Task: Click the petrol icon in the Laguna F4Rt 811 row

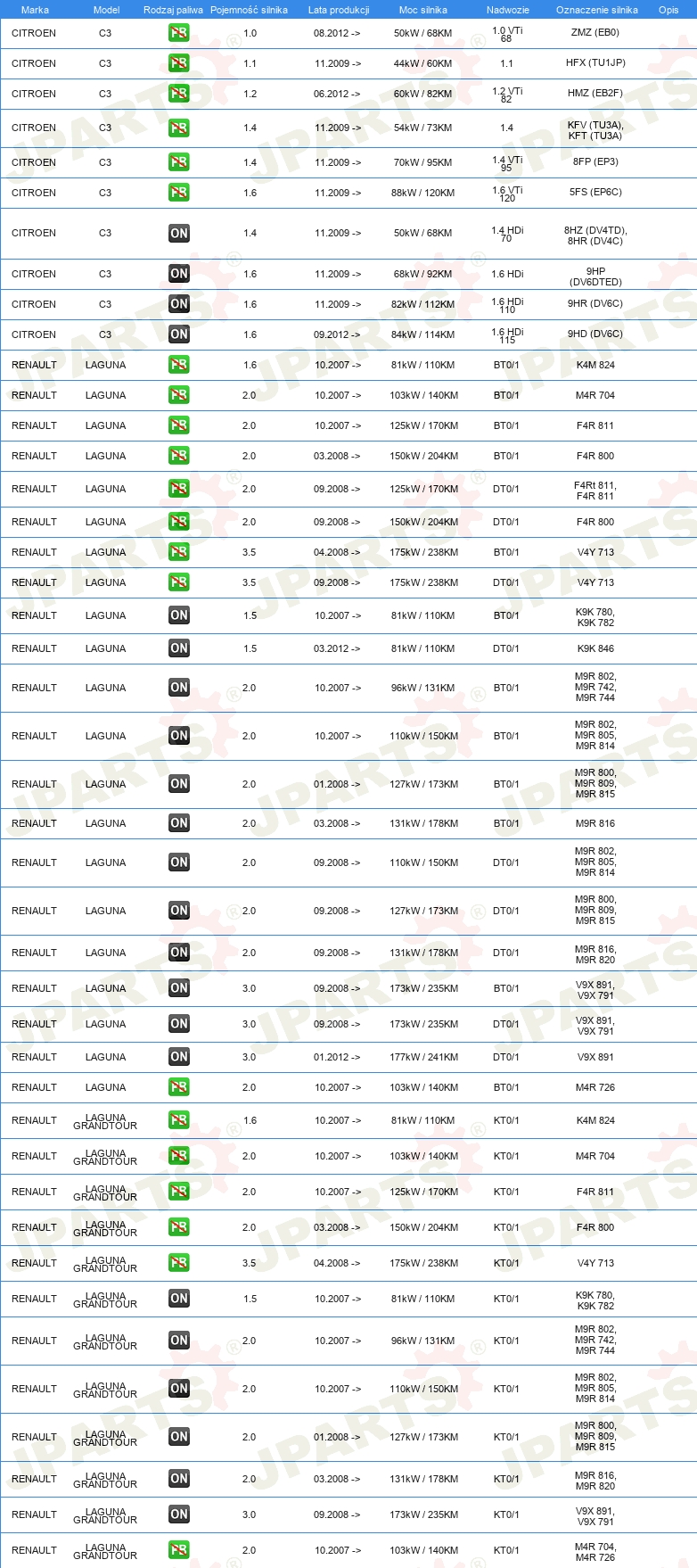Action: tap(178, 489)
